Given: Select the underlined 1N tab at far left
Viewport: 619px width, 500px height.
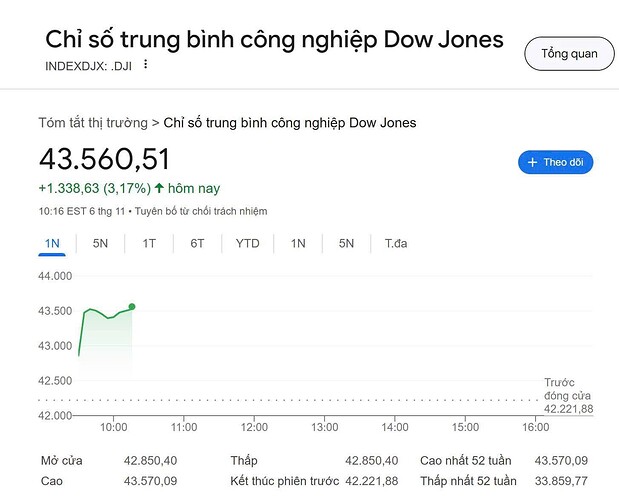Looking at the screenshot, I should (53, 243).
